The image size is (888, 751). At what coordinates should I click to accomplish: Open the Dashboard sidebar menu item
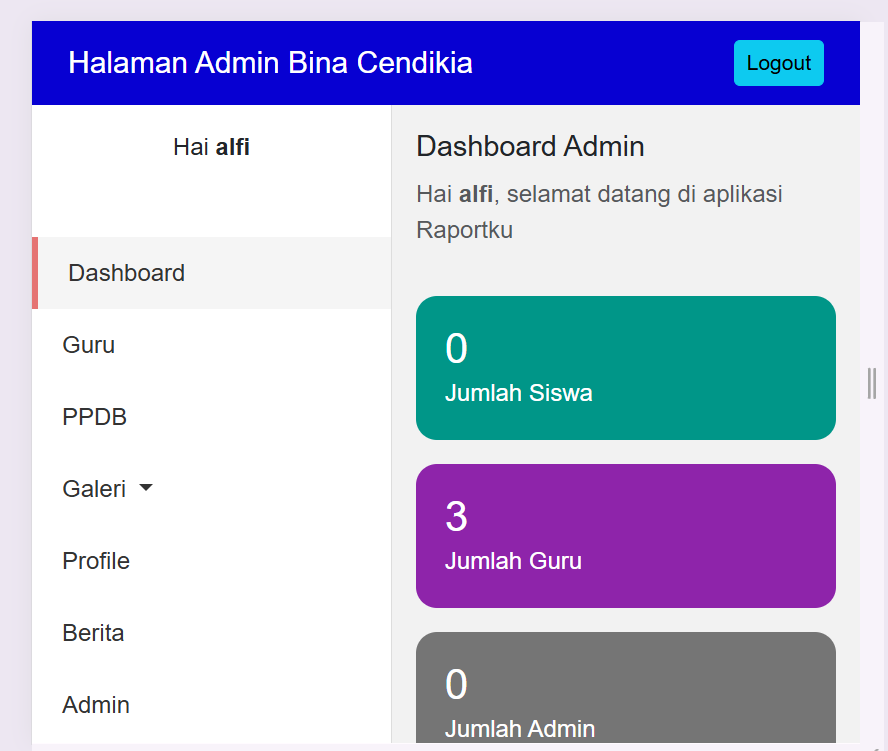[x=126, y=273]
